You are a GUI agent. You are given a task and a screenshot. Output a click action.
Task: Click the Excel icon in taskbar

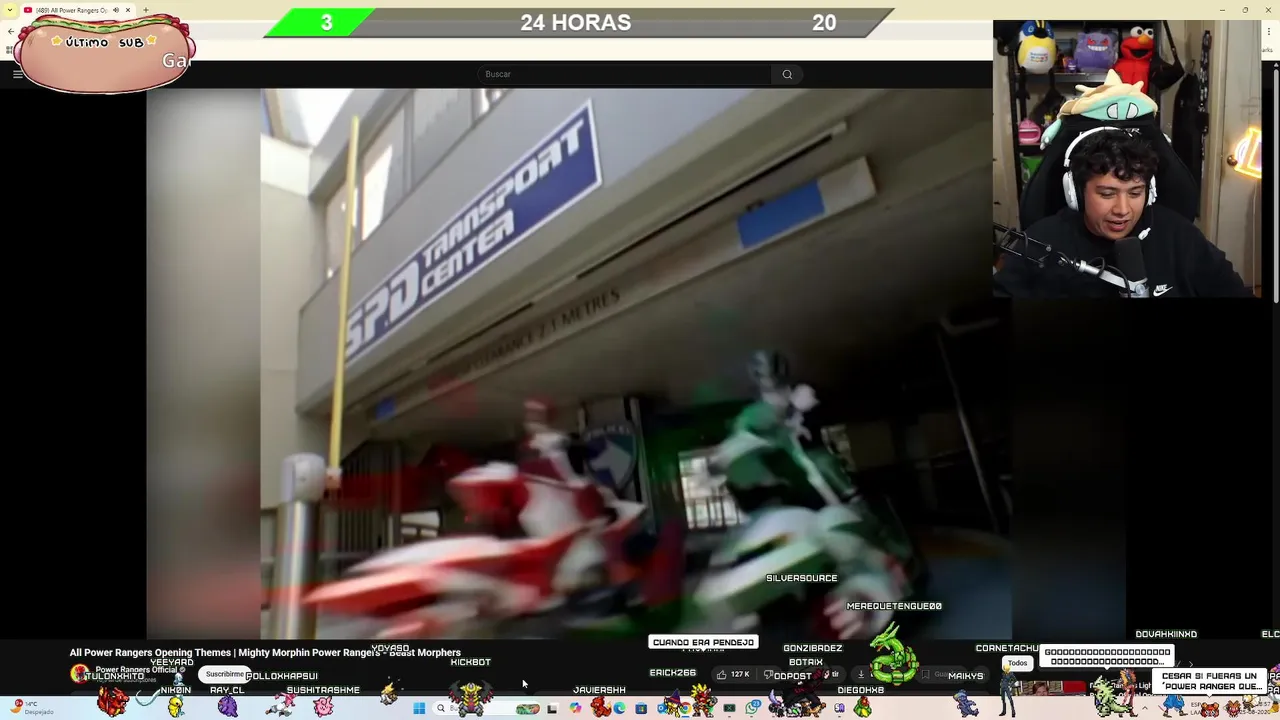pos(729,708)
